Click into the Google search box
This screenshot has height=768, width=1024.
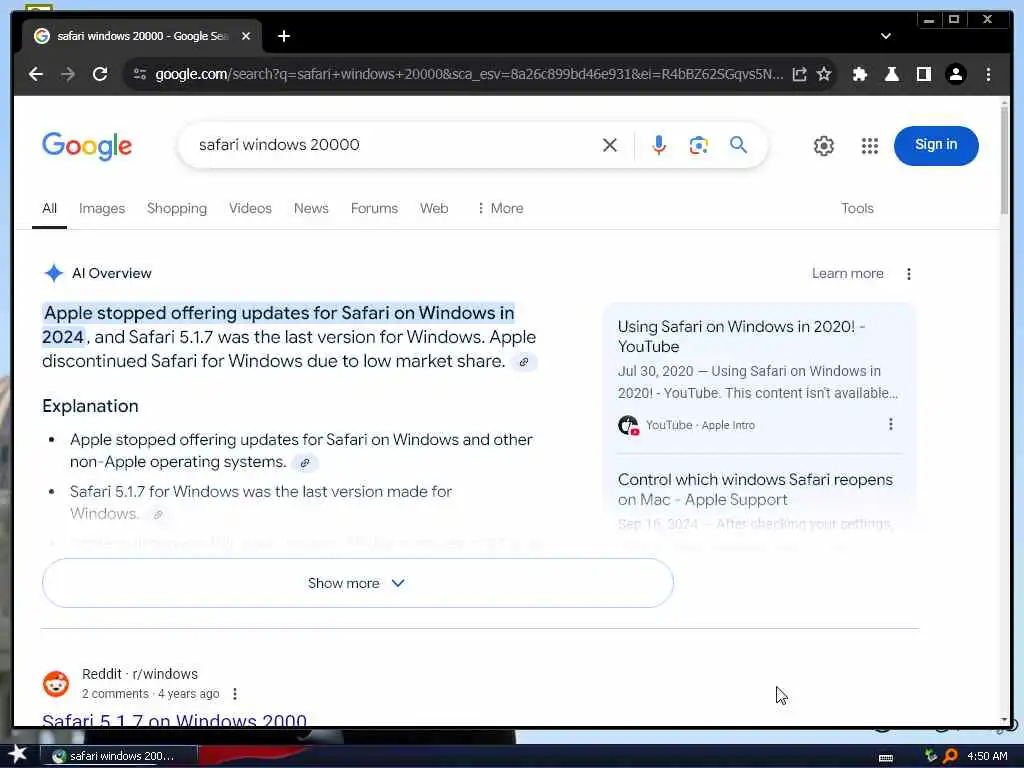[392, 145]
